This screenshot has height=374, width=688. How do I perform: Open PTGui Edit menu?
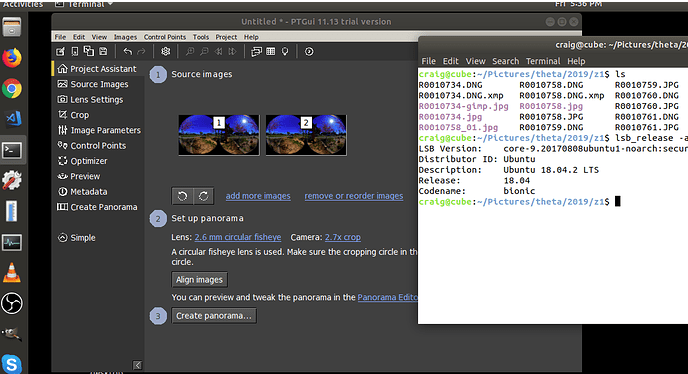tap(79, 37)
